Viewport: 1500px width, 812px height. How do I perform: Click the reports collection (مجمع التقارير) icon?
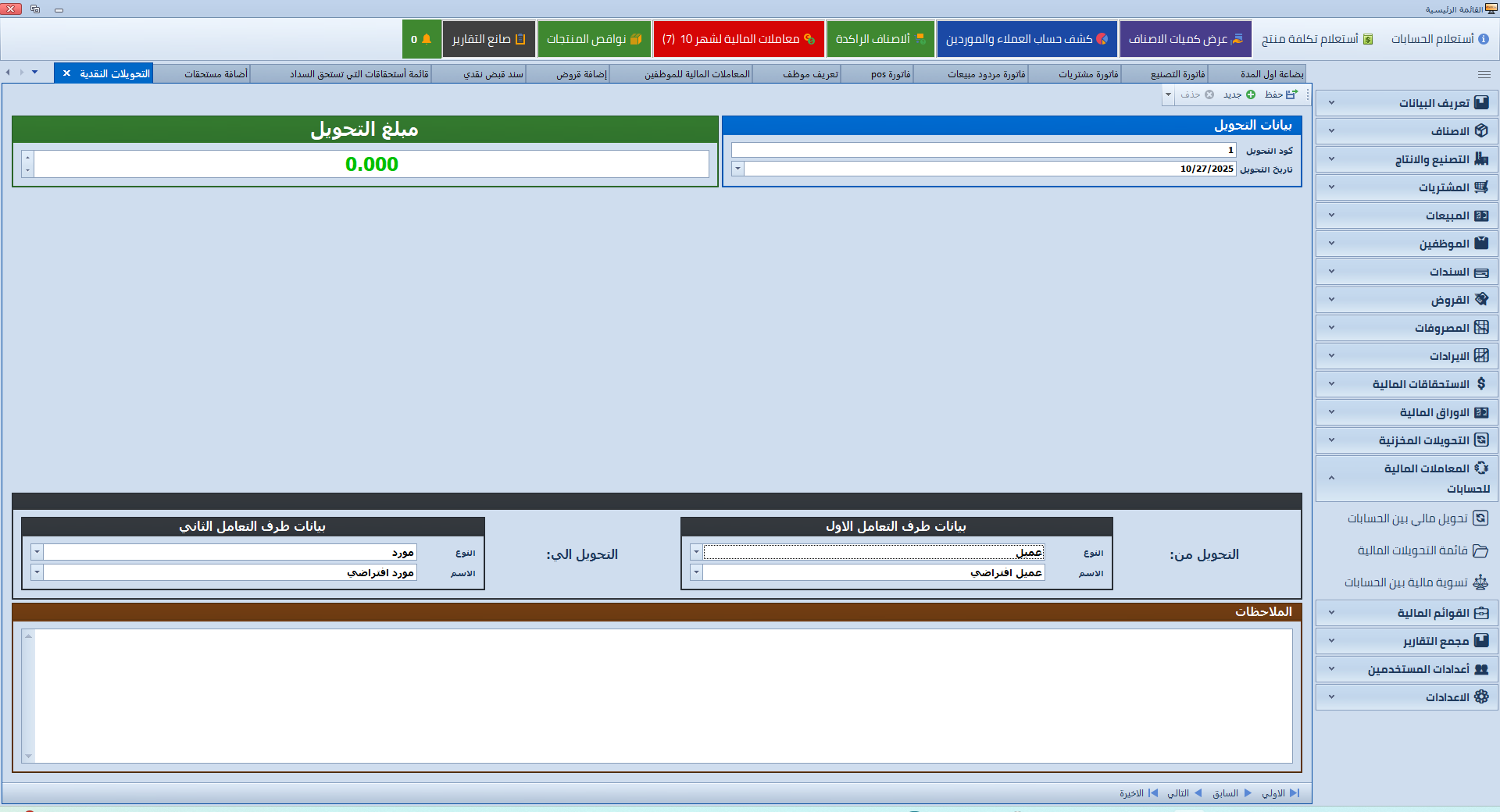point(1481,640)
